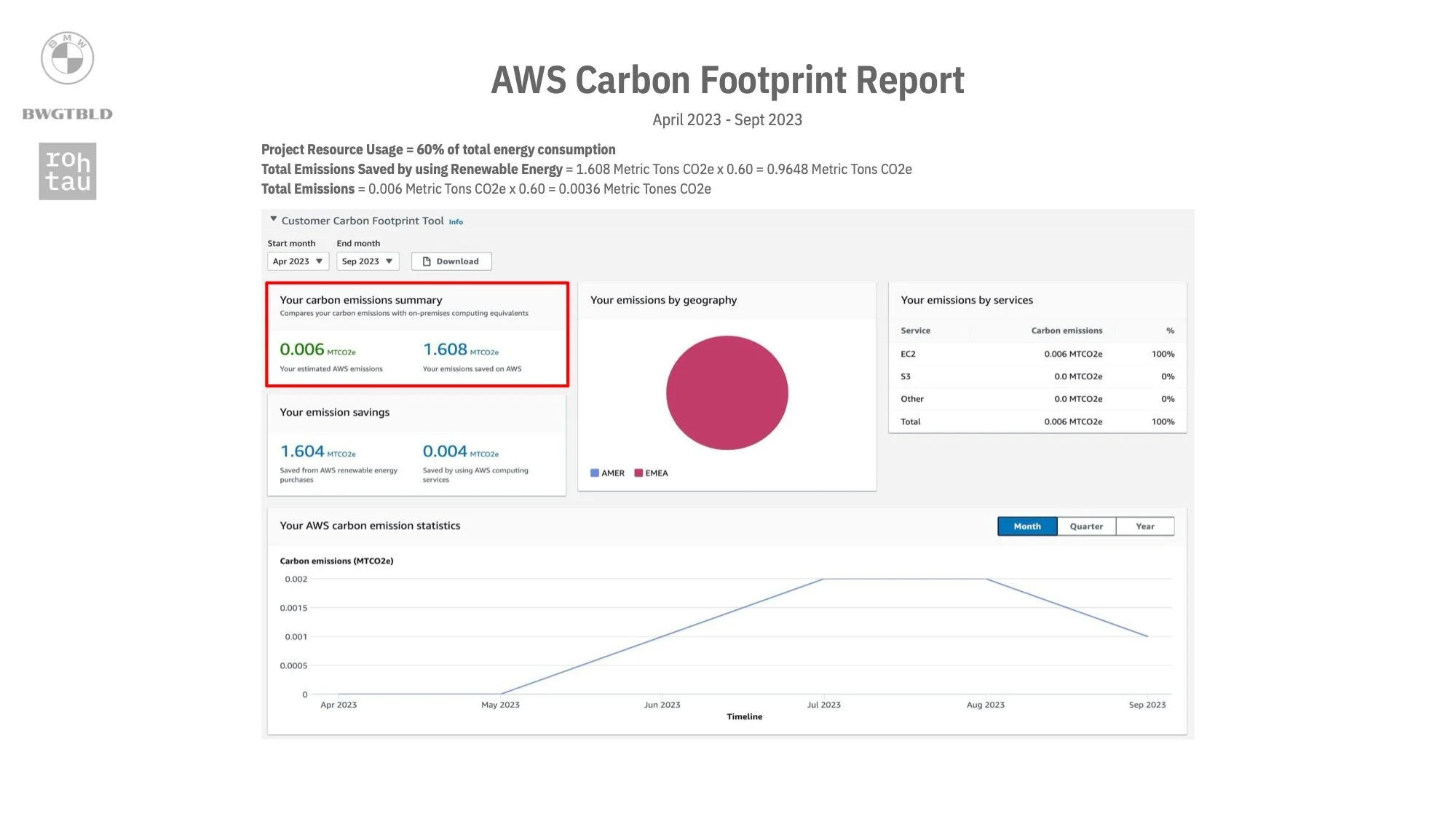Switch statistics to Quarter view

(x=1086, y=526)
